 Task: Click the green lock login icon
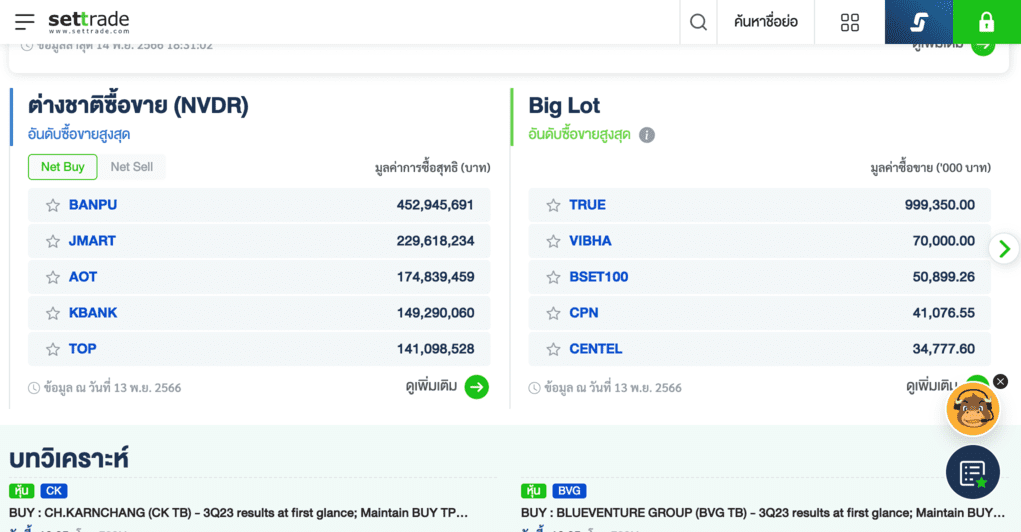(986, 22)
